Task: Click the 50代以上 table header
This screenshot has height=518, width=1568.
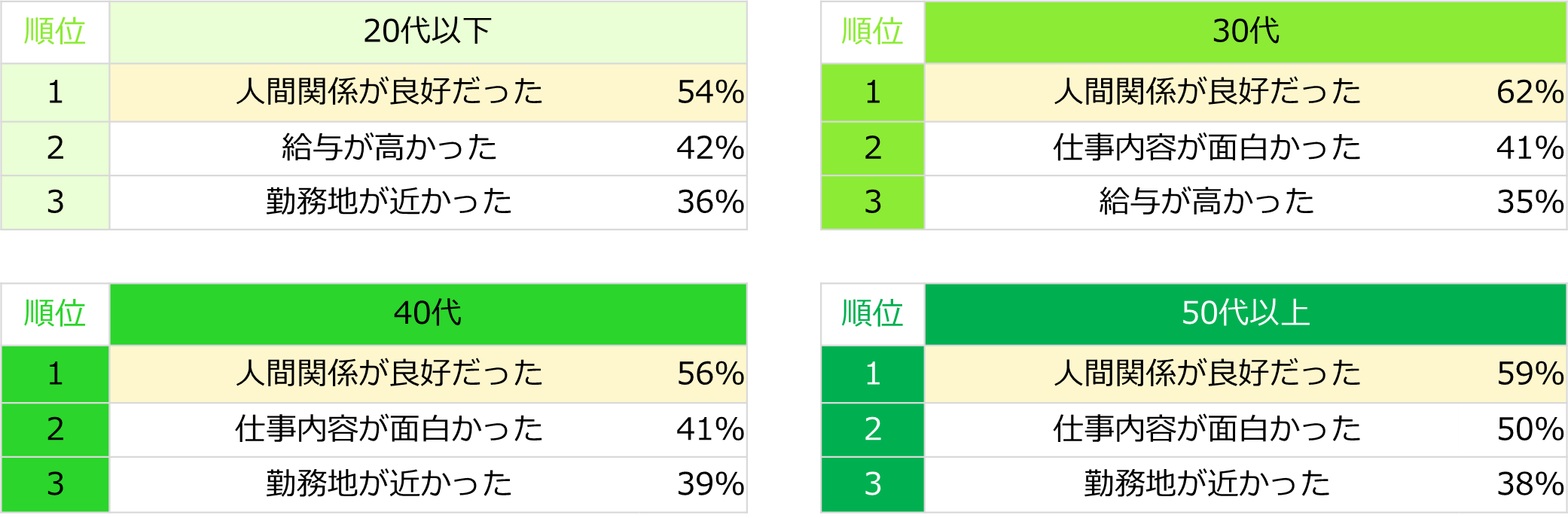Action: [1245, 313]
